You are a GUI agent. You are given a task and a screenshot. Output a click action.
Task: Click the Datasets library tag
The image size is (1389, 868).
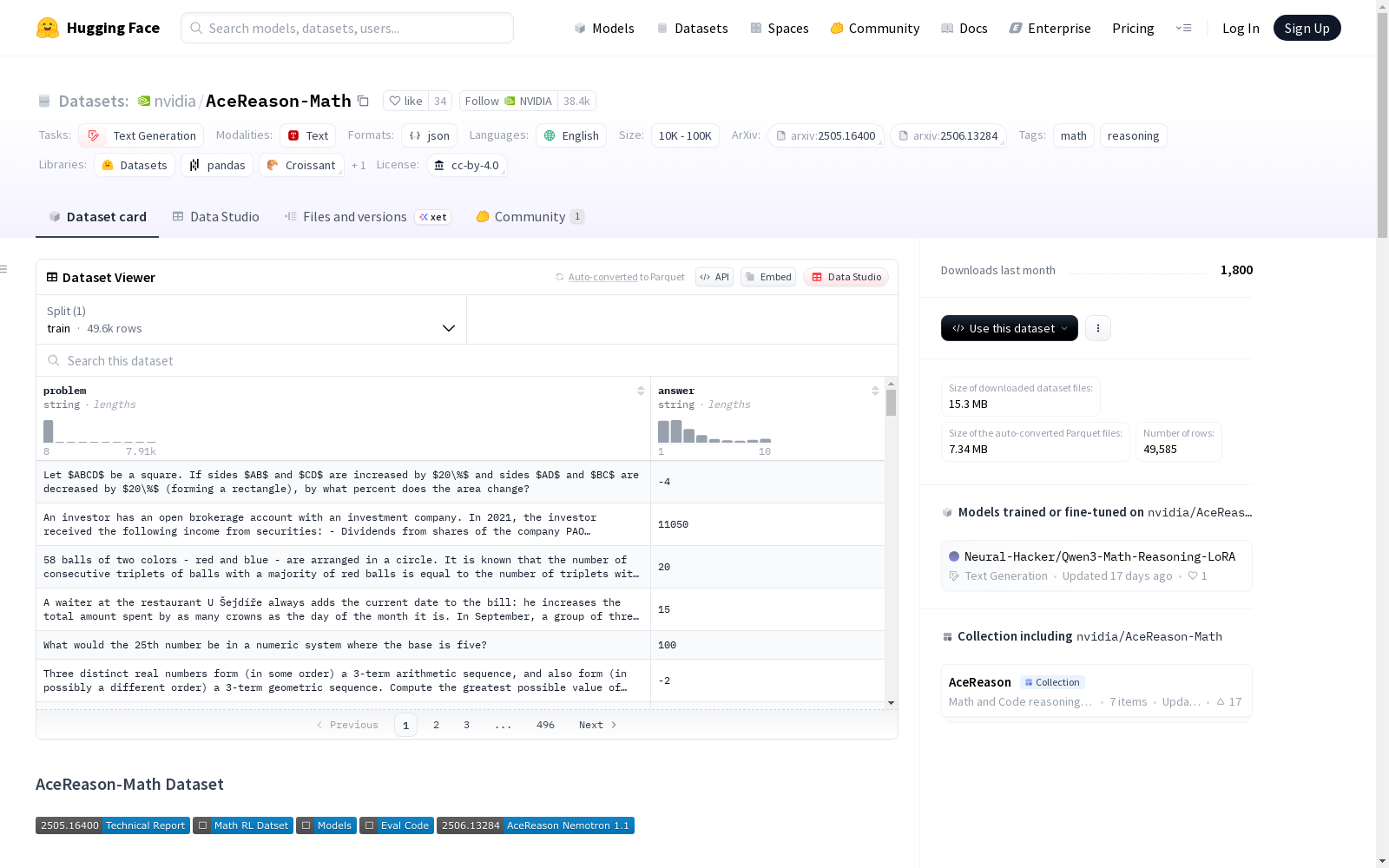[135, 165]
